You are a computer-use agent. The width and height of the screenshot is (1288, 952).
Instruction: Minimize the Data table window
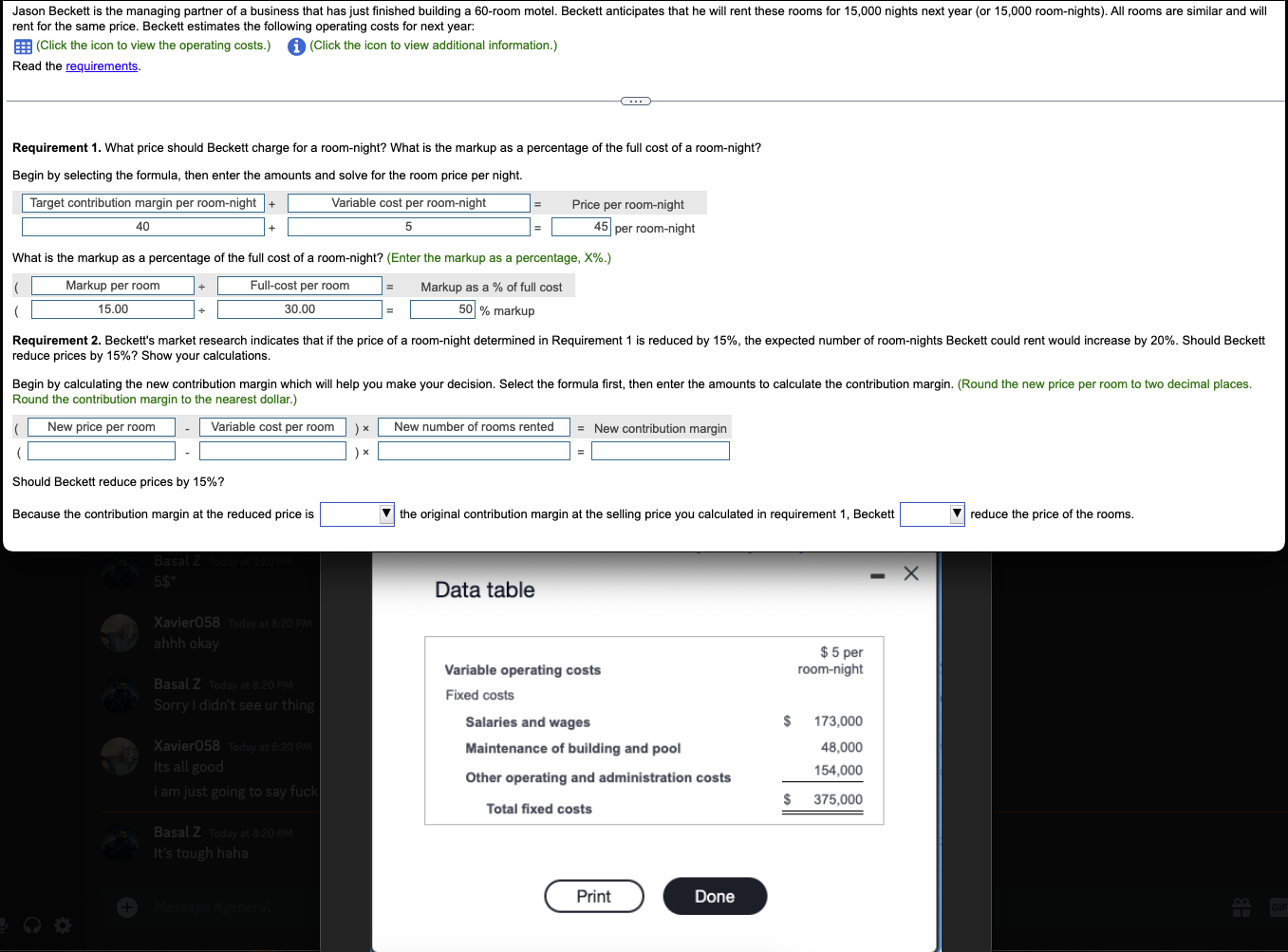876,573
